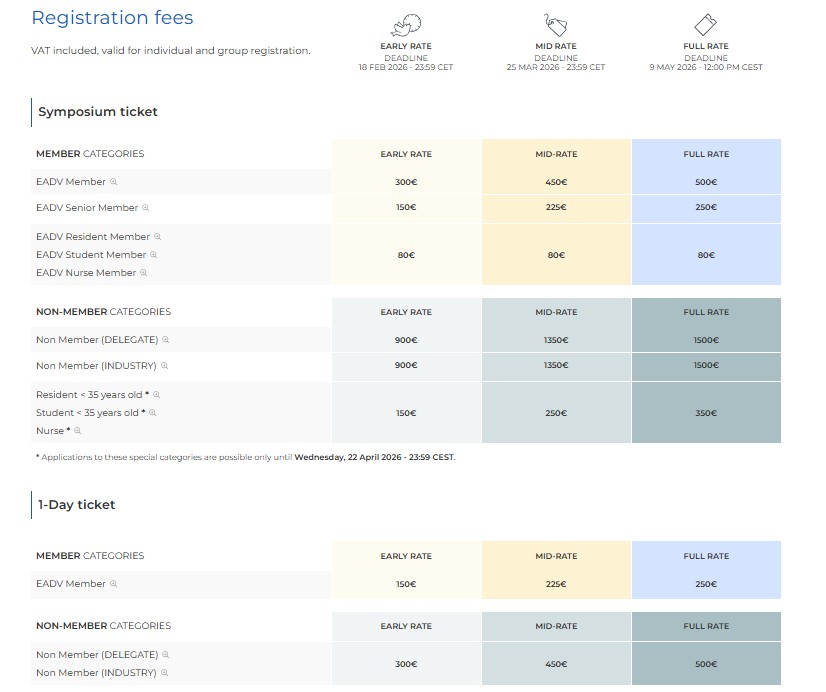Show details icon next to Nurse category

click(x=78, y=431)
